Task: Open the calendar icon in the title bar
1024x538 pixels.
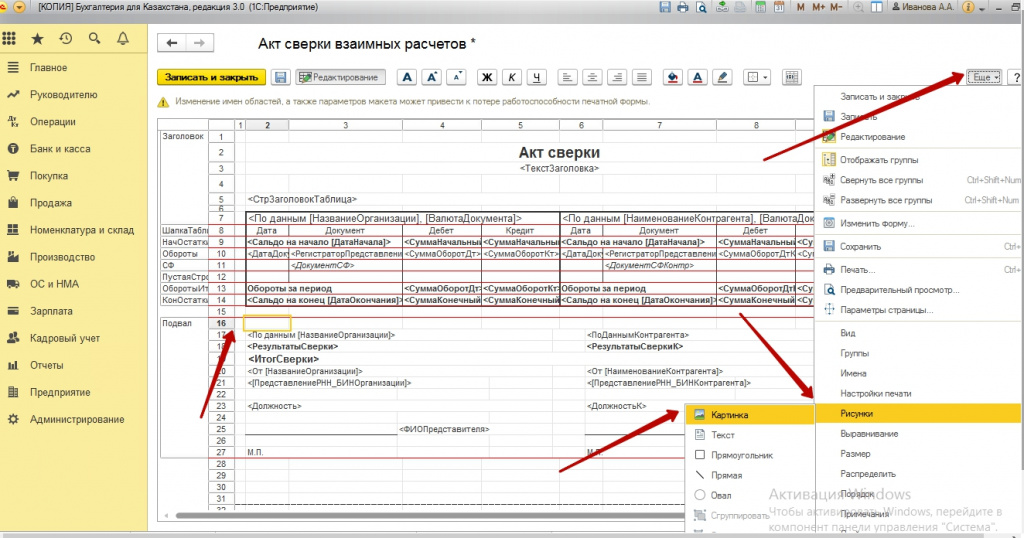Action: click(x=778, y=7)
